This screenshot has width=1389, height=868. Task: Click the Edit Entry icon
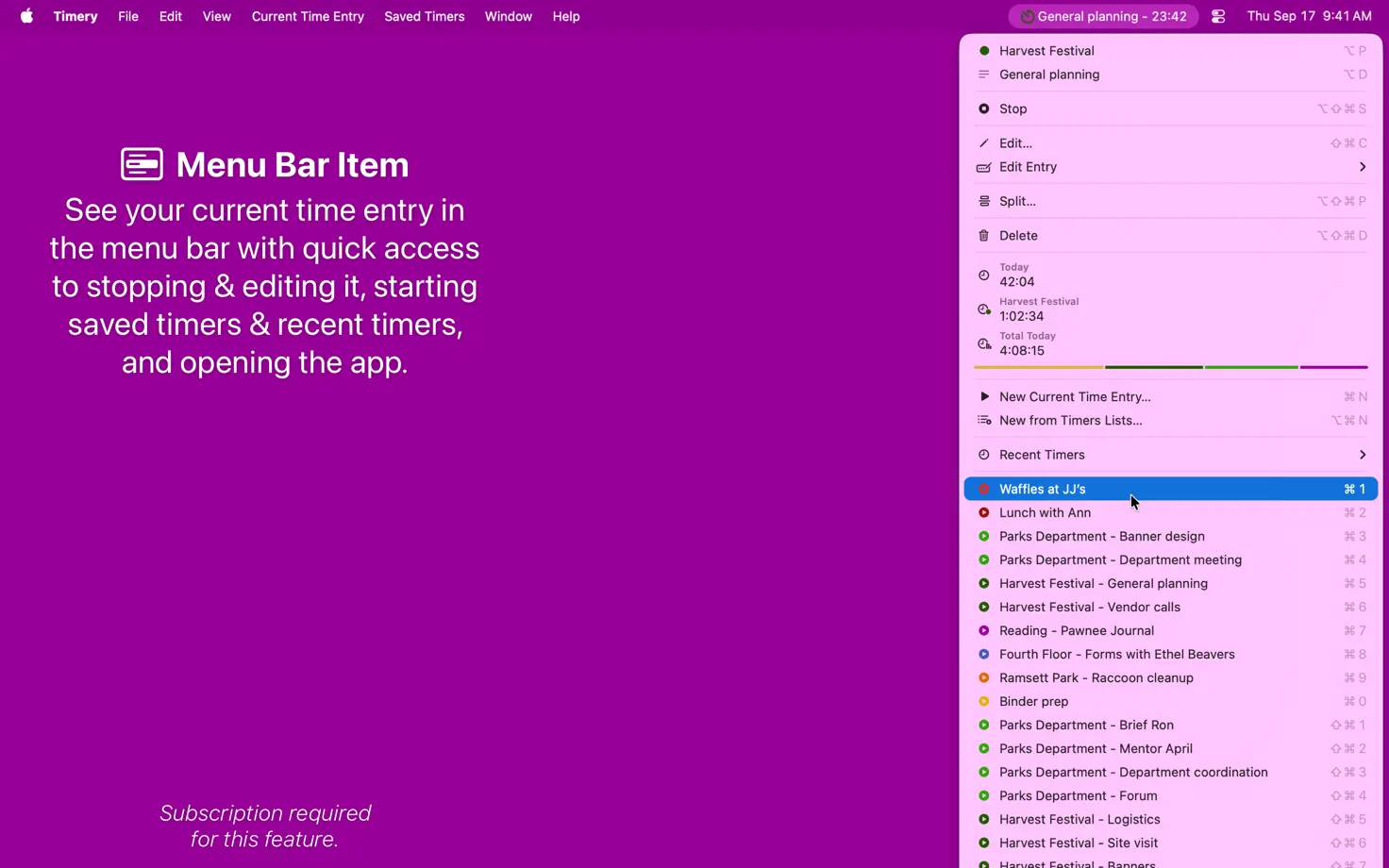point(983,167)
